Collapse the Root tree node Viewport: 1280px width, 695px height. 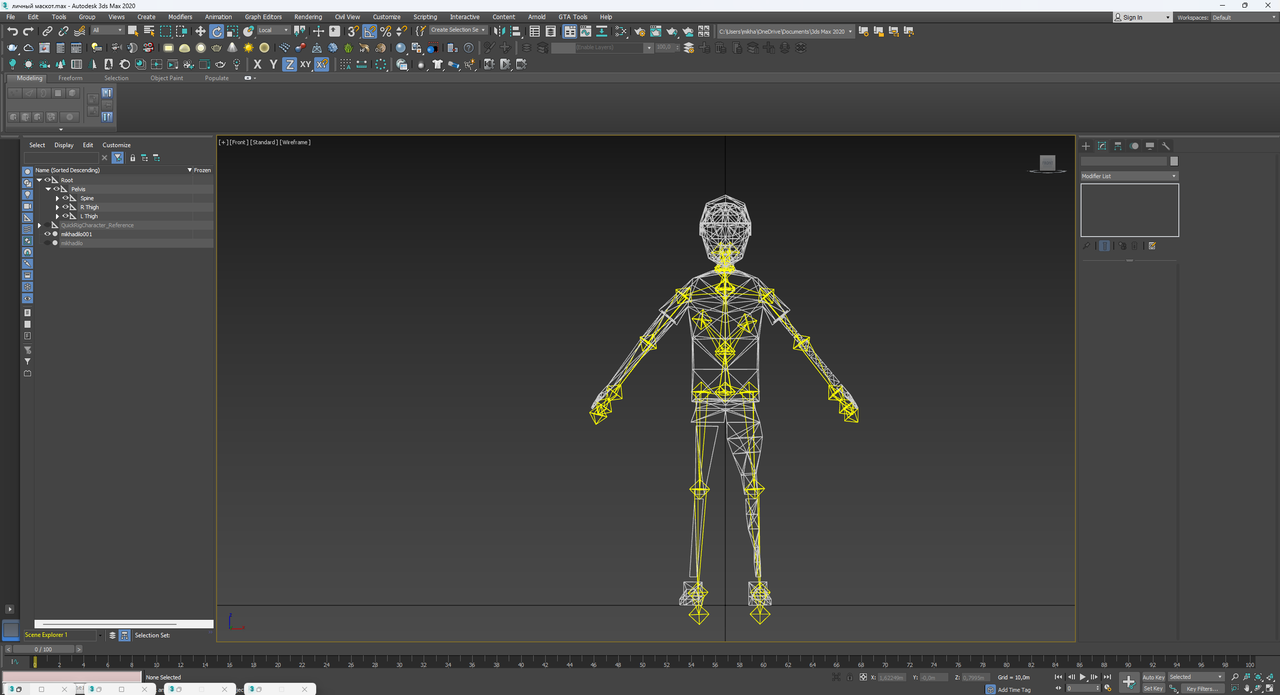[x=39, y=180]
